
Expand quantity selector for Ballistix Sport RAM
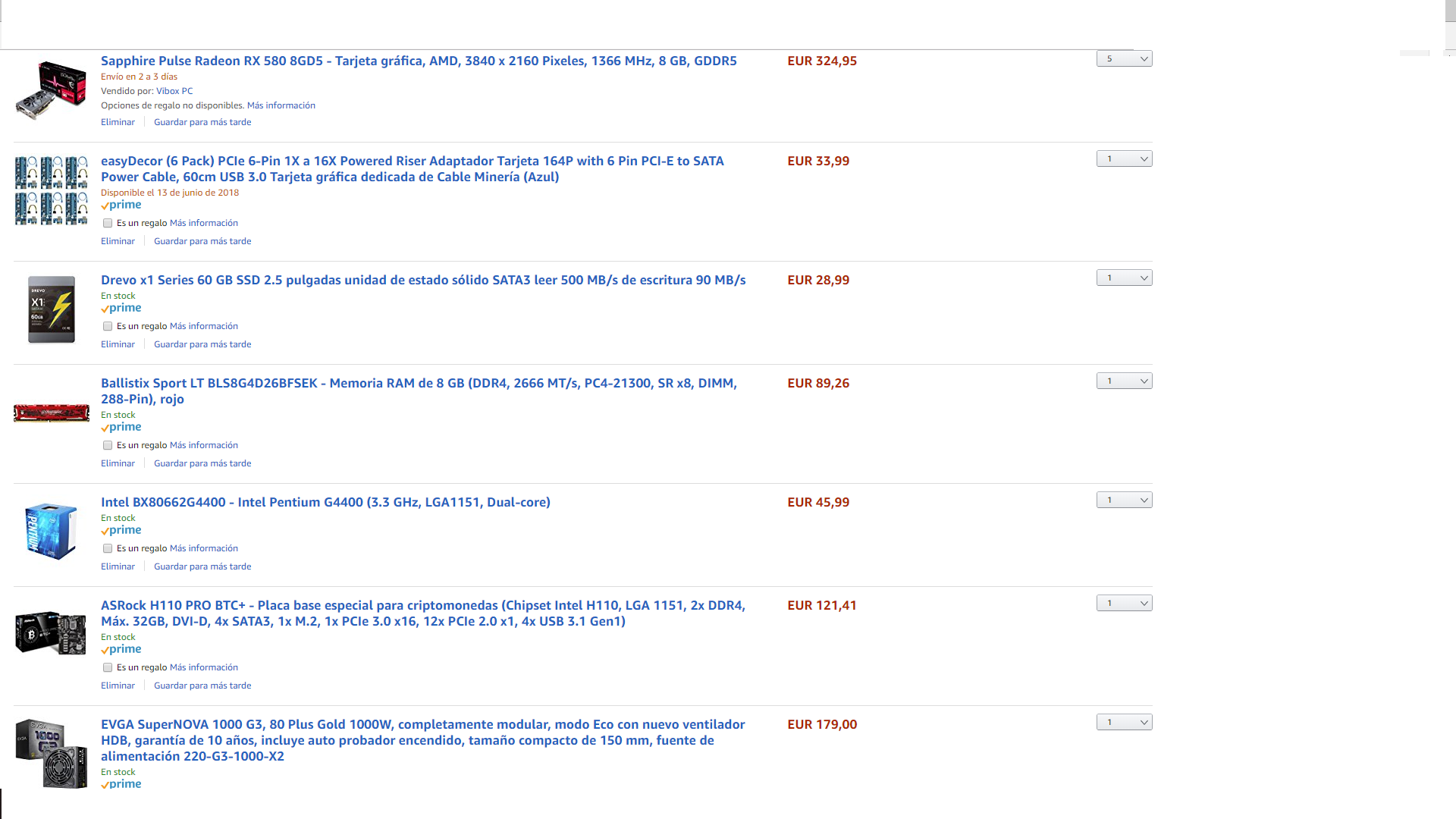pyautogui.click(x=1124, y=381)
